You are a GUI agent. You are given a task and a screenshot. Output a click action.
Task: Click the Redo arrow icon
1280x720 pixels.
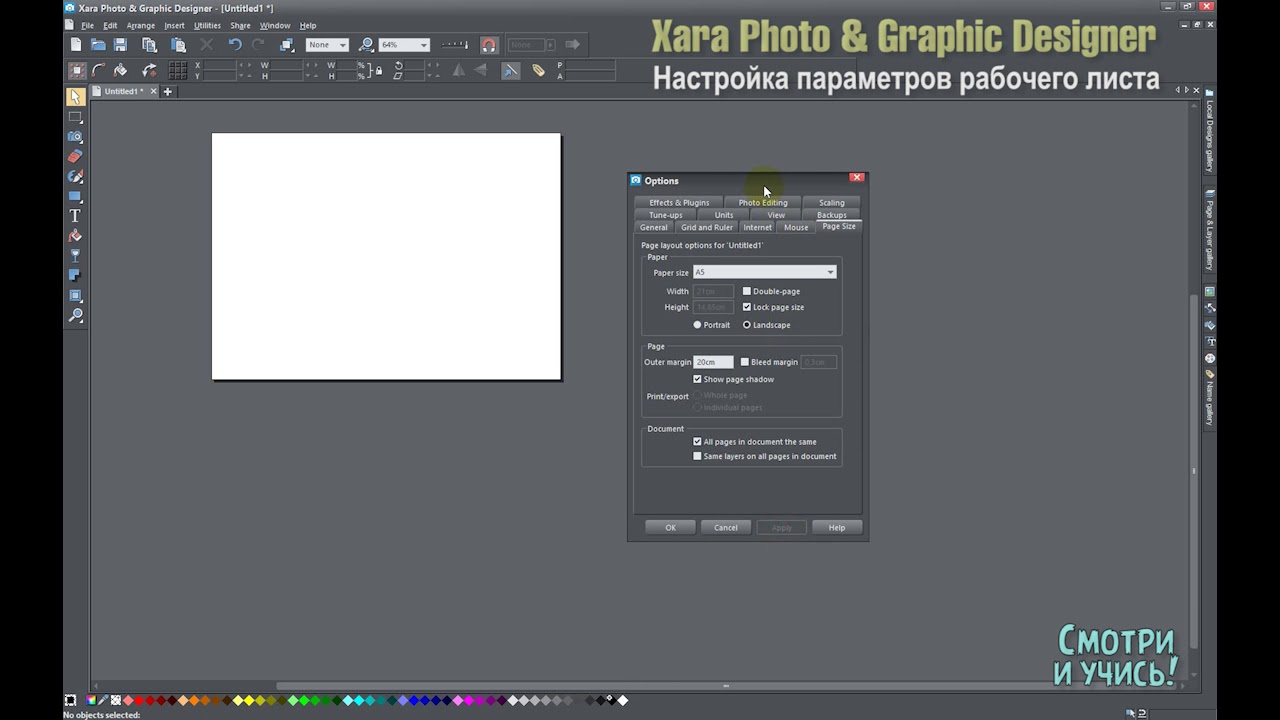pyautogui.click(x=258, y=45)
